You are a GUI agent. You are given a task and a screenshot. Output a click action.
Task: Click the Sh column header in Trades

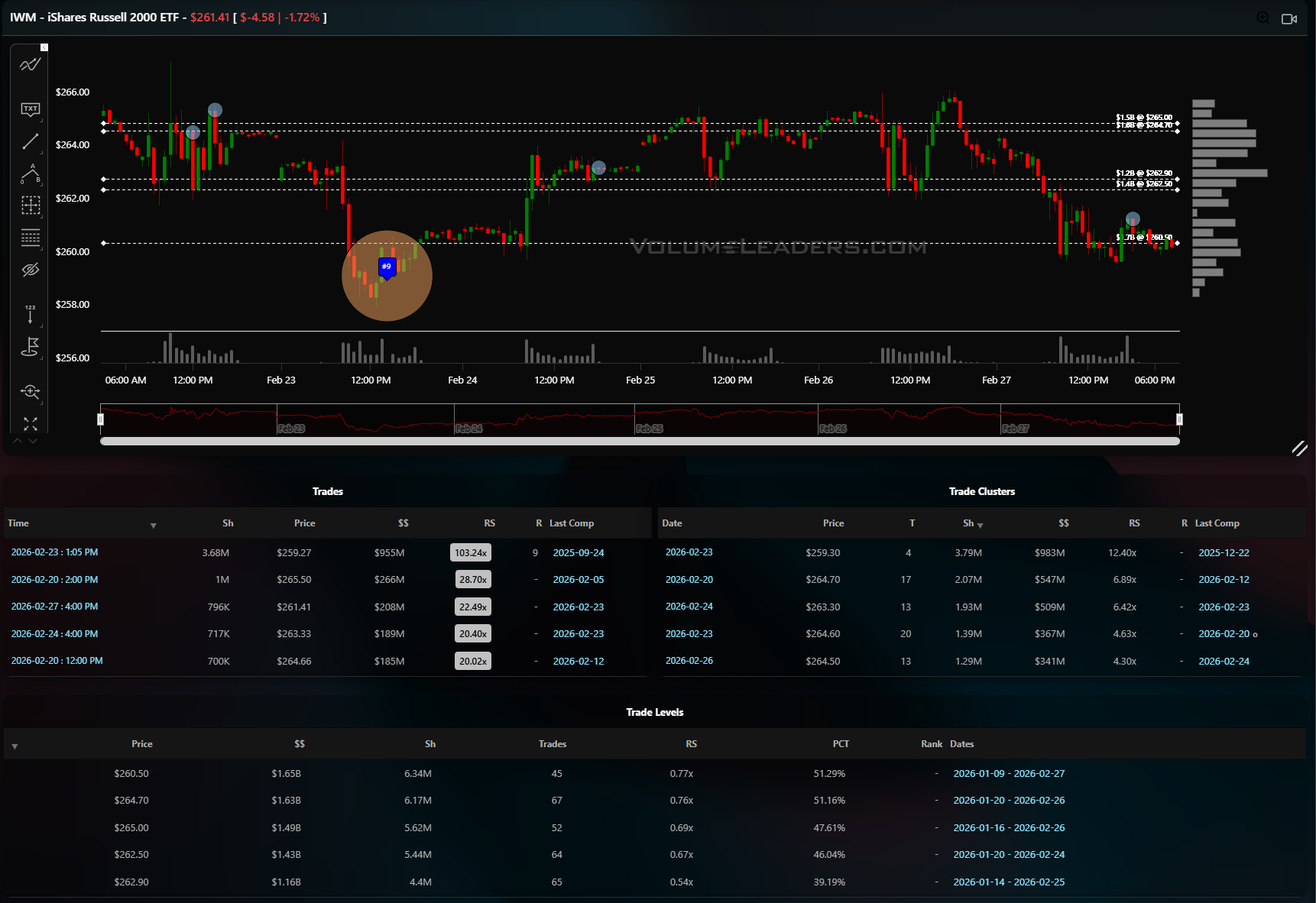[x=228, y=523]
